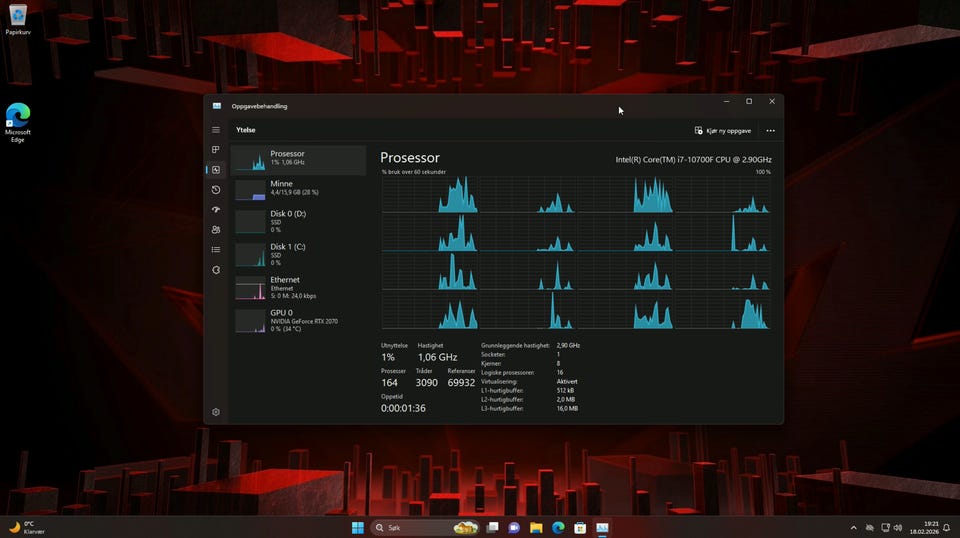Open the Processes page icon in sidebar
960x538 pixels.
click(x=216, y=150)
